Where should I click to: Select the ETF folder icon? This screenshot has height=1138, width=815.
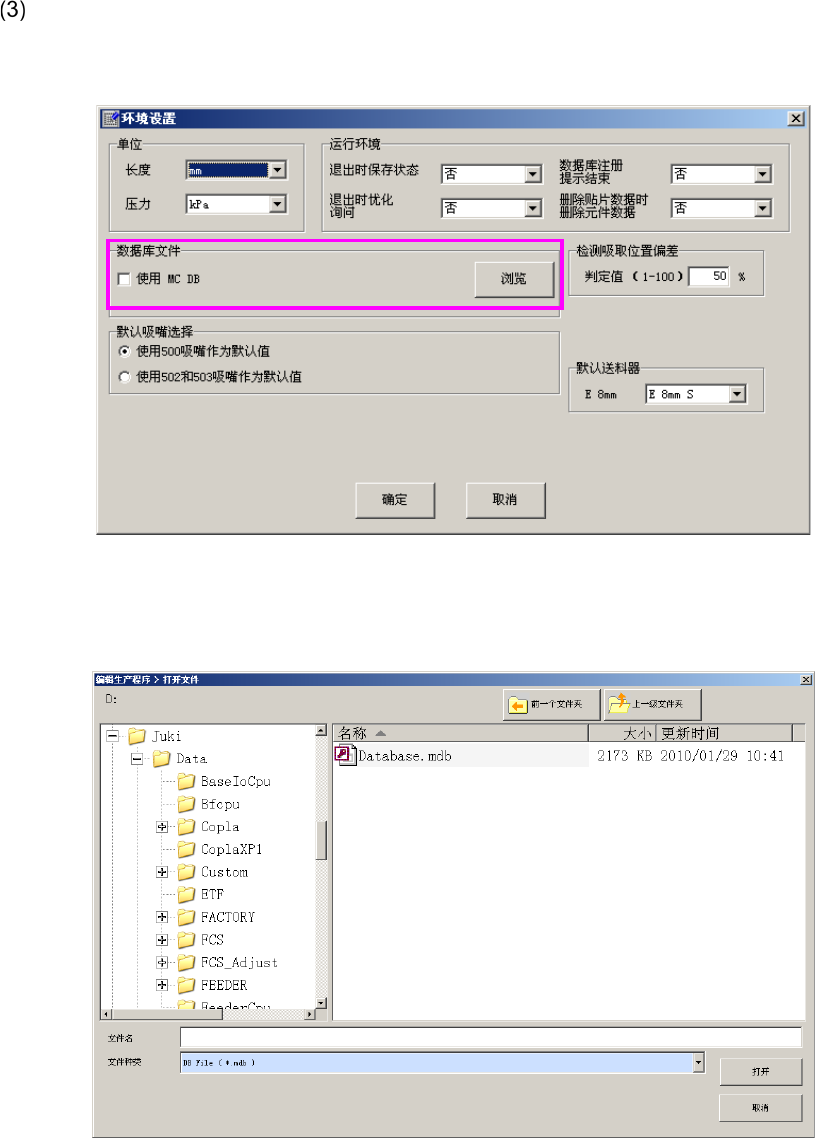tap(187, 894)
